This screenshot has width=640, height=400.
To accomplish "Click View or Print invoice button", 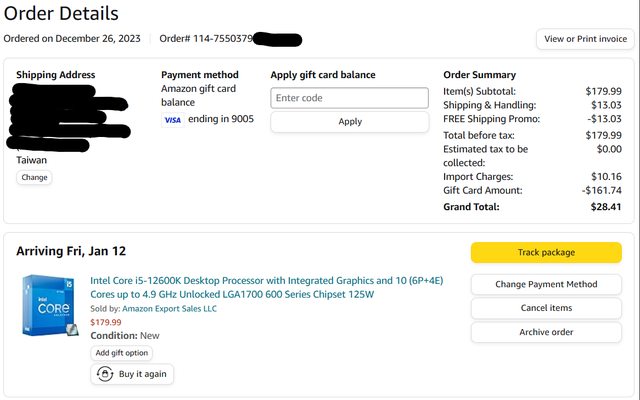I will (585, 39).
